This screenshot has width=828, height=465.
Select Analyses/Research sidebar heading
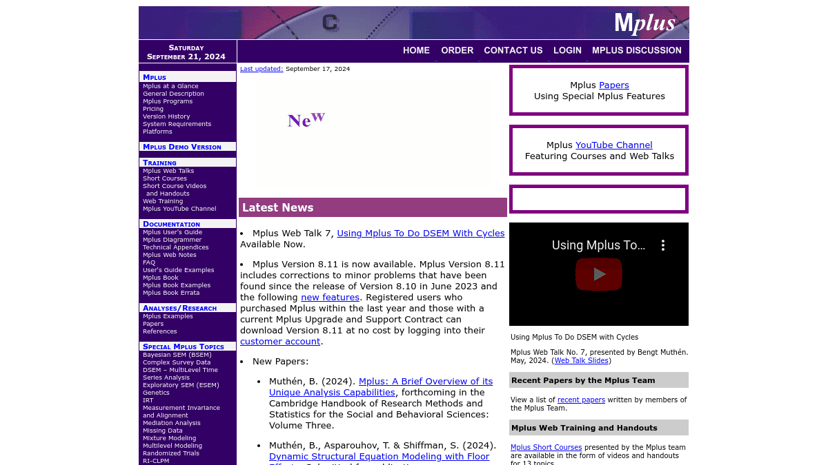coord(180,308)
